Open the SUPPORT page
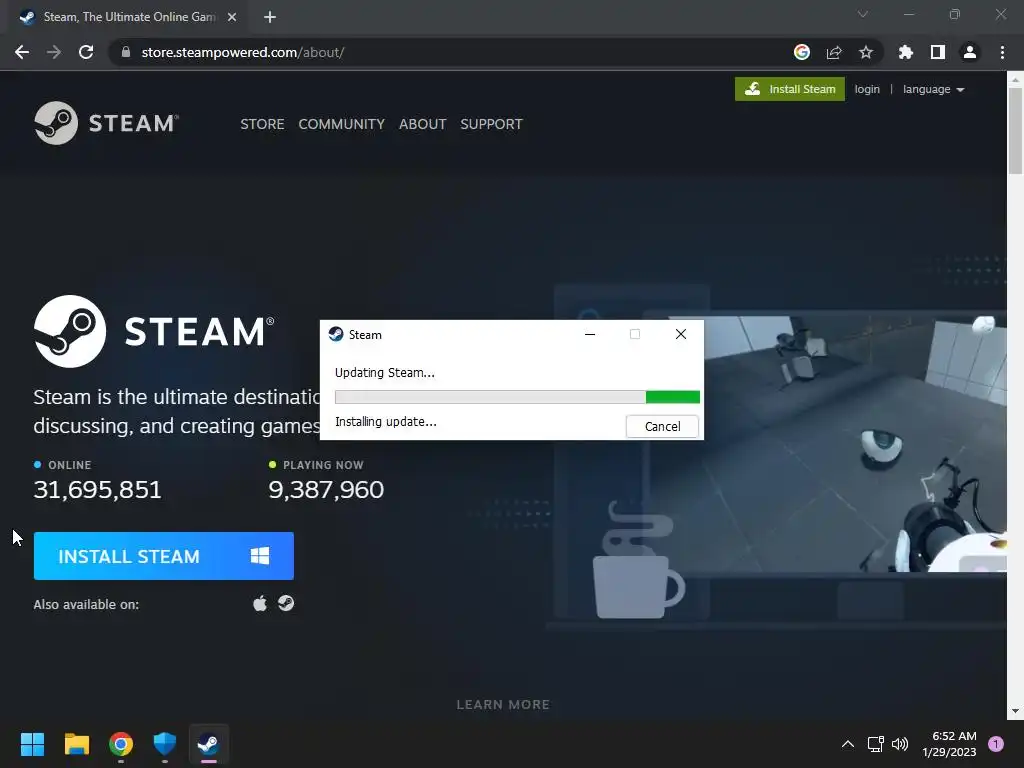Viewport: 1024px width, 768px height. pos(491,124)
